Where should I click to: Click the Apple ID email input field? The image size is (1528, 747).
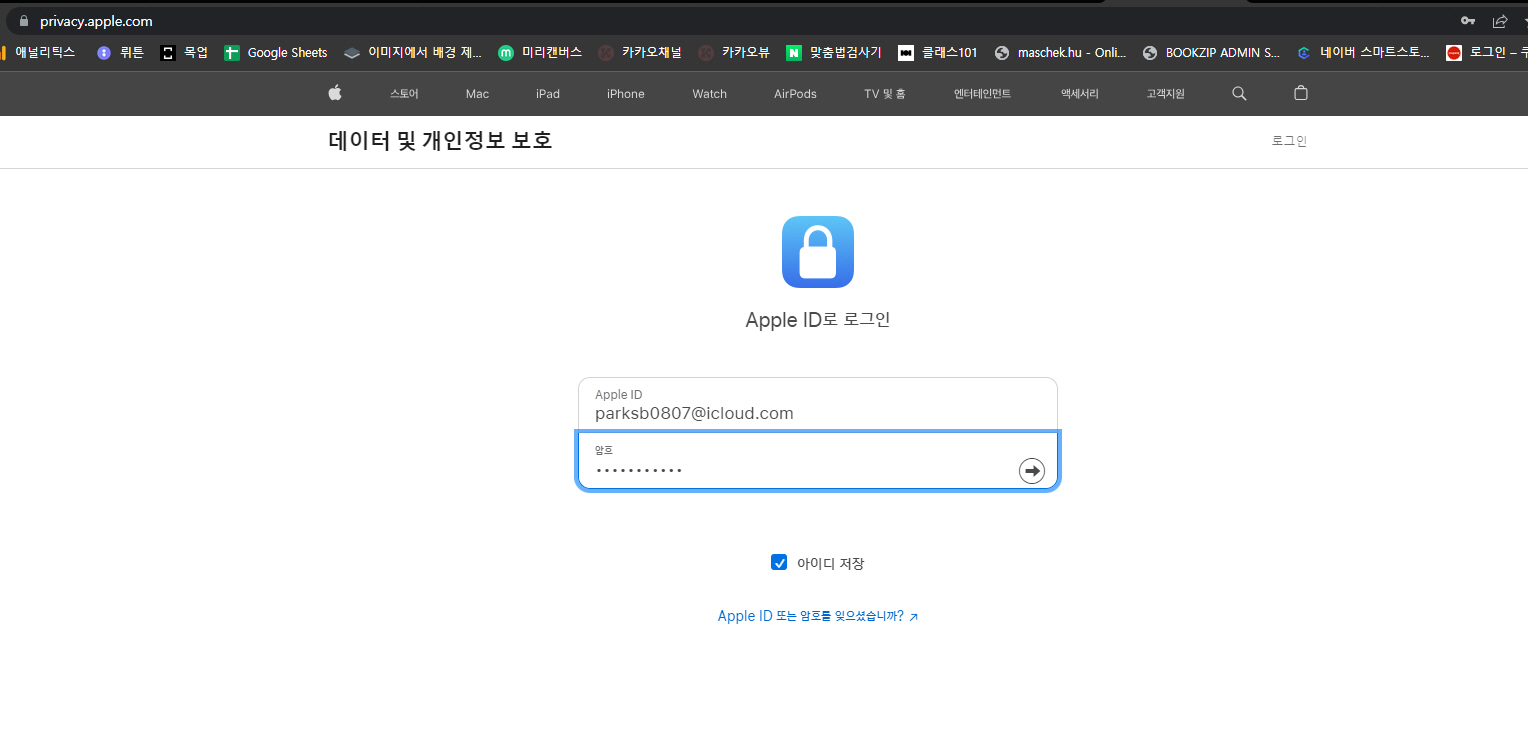[x=818, y=405]
